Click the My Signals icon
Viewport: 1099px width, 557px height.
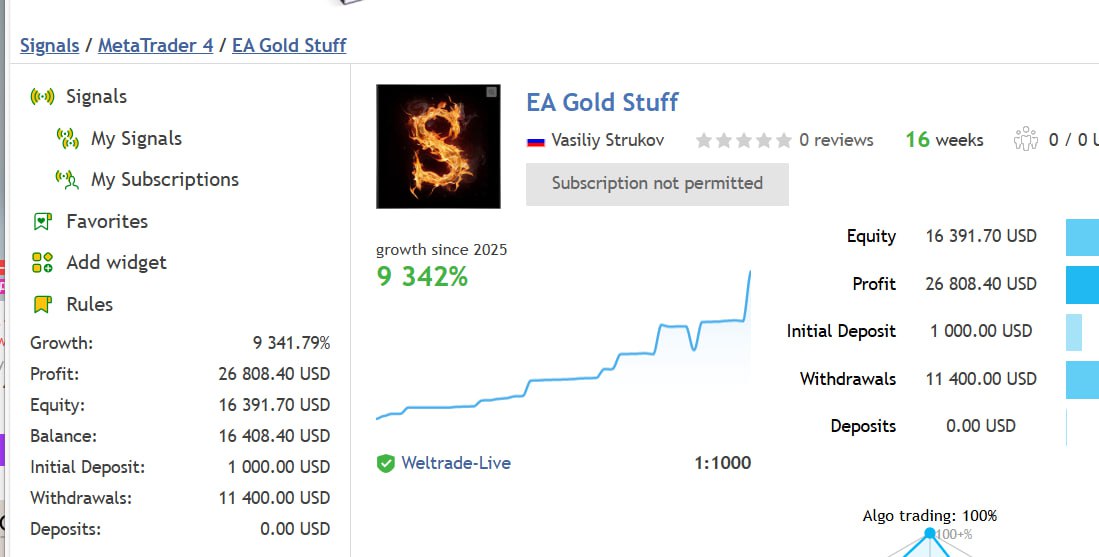coord(68,139)
